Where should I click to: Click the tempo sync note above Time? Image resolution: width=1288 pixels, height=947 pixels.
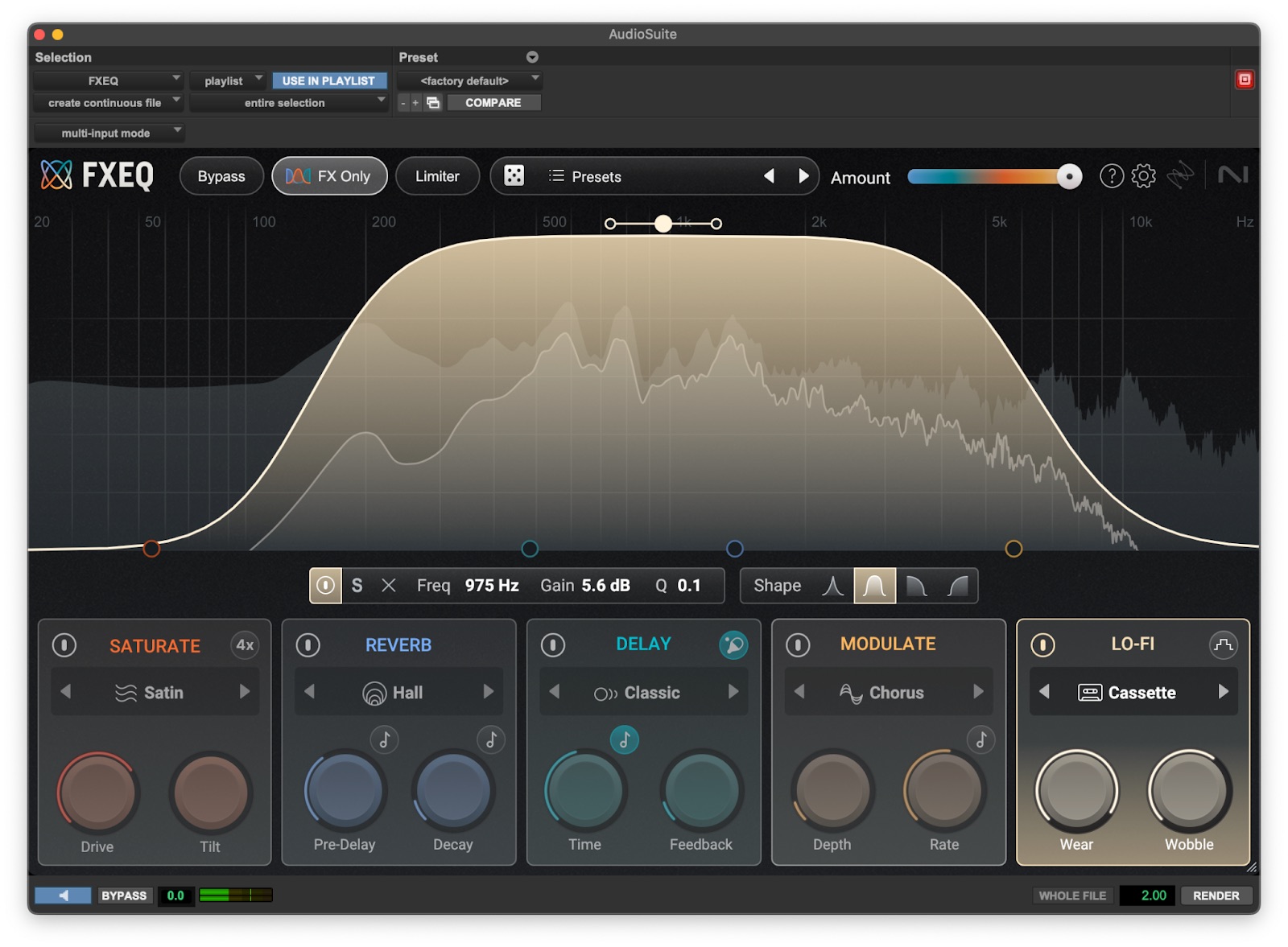pos(624,739)
